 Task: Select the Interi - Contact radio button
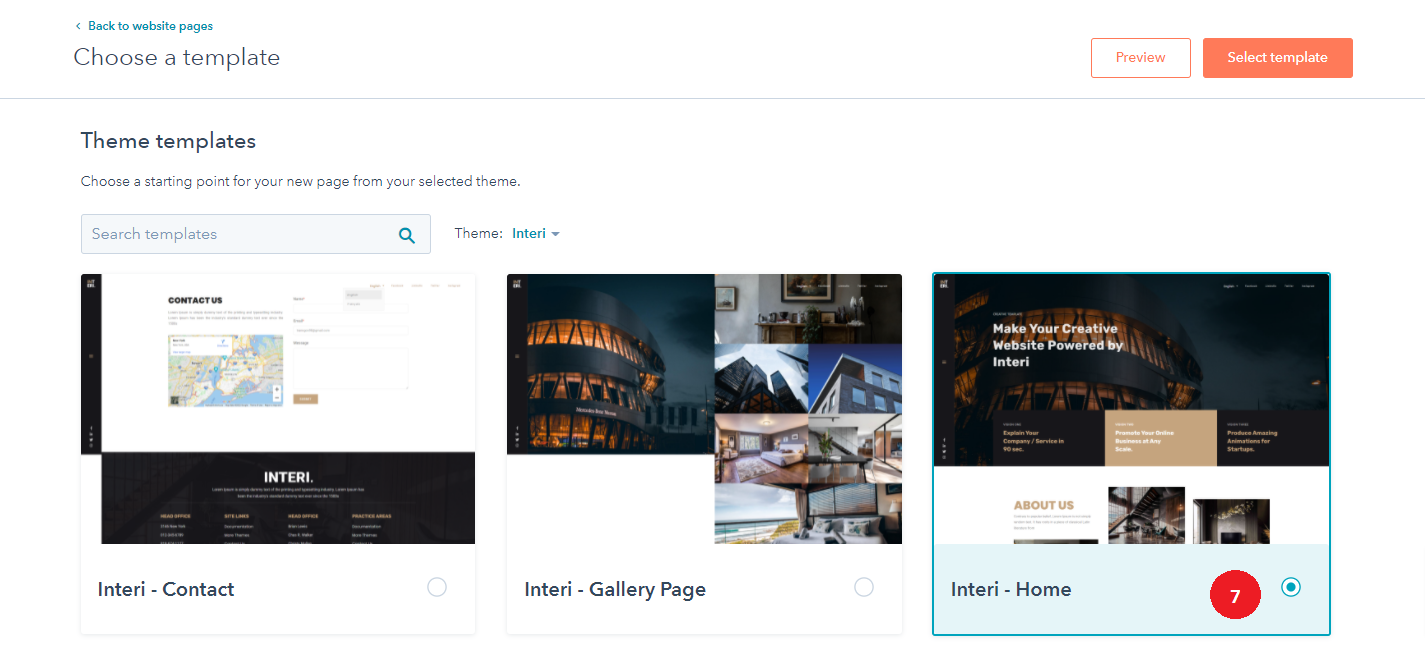tap(437, 588)
